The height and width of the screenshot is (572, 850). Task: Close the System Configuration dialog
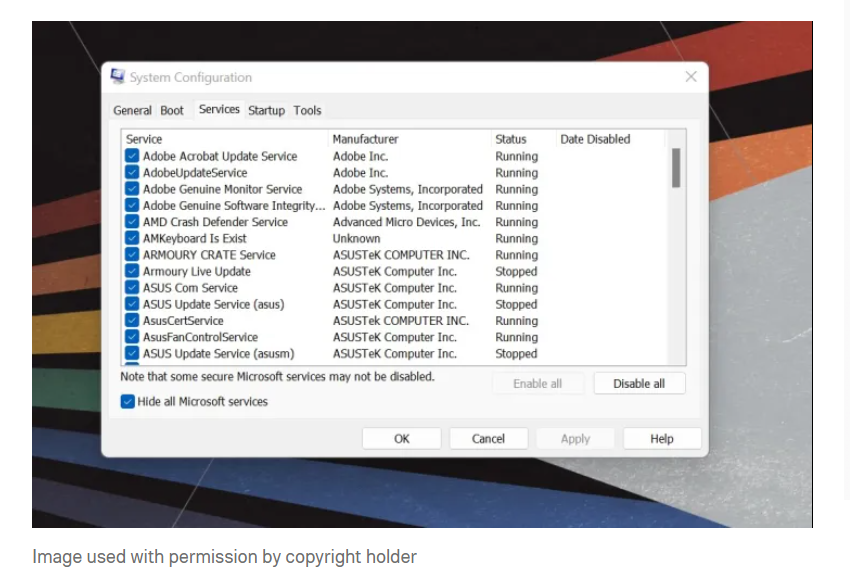691,77
